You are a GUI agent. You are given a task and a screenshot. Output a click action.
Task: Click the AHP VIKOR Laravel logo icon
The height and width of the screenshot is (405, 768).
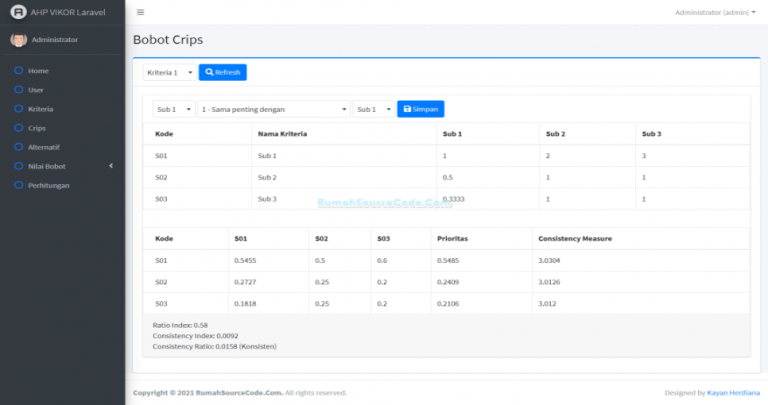pos(18,12)
